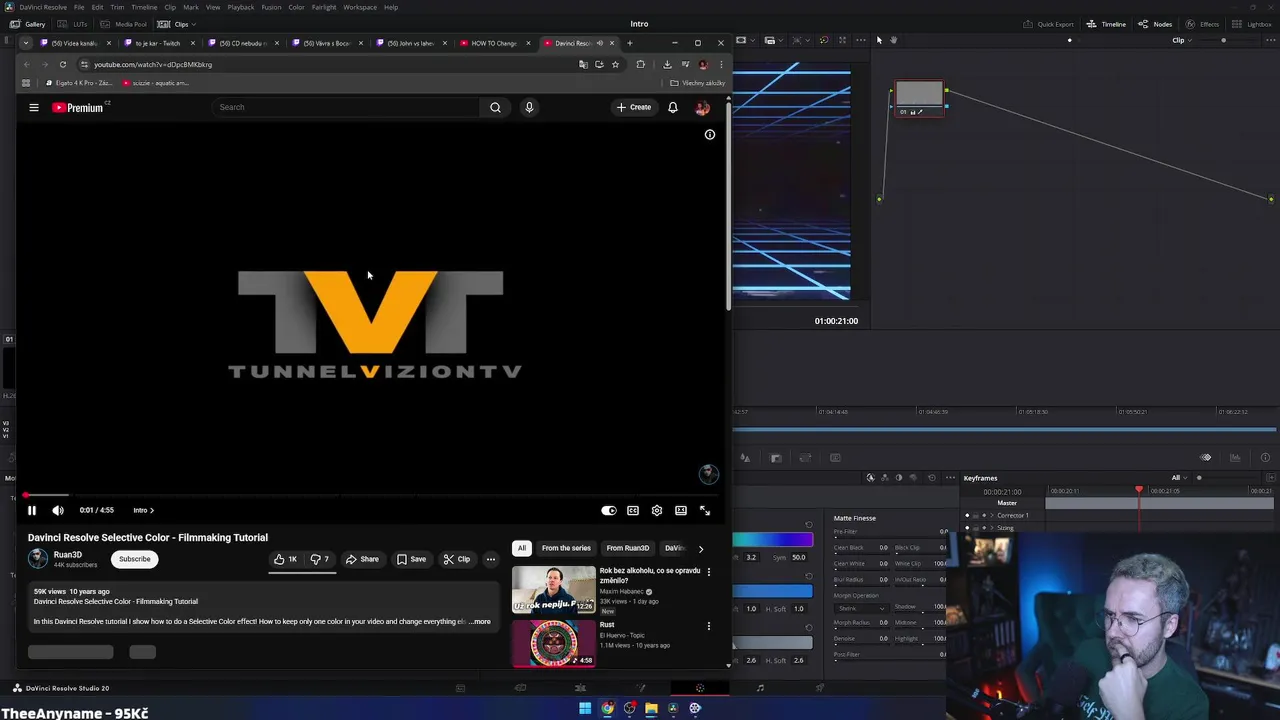This screenshot has height=720, width=1280.
Task: Enter fullscreen on the YouTube player
Action: tap(705, 510)
